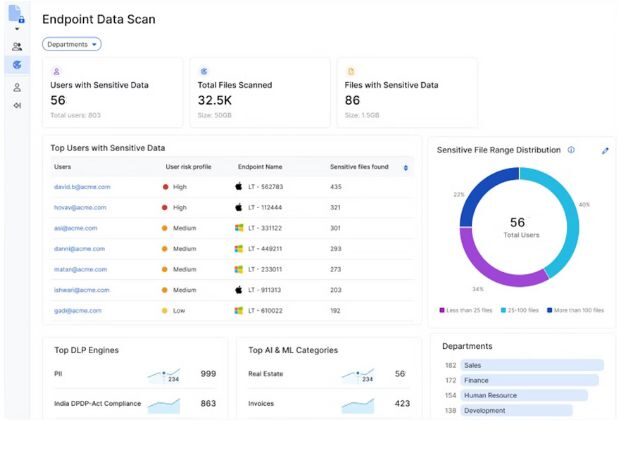Select the Finance department bar
The width and height of the screenshot is (626, 449).
[x=529, y=380]
